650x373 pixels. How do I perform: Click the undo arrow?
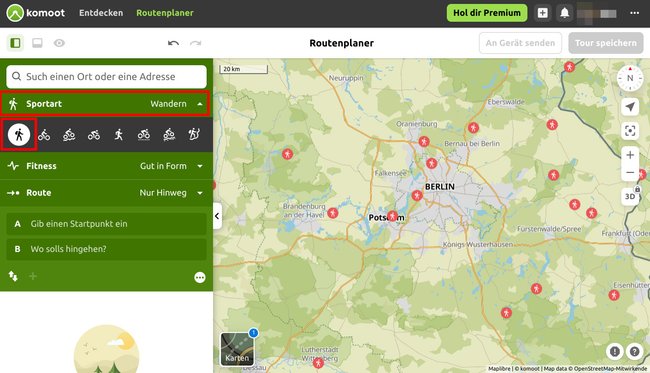coord(173,43)
